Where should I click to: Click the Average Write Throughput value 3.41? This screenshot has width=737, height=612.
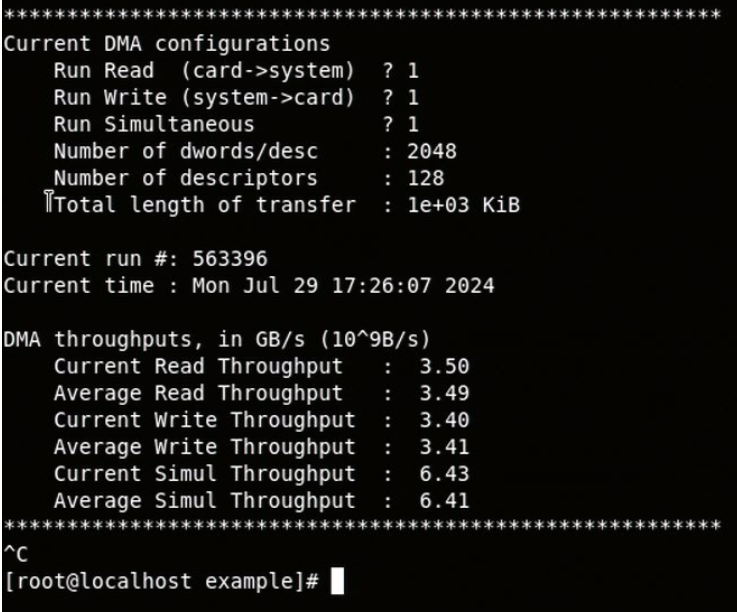click(444, 447)
